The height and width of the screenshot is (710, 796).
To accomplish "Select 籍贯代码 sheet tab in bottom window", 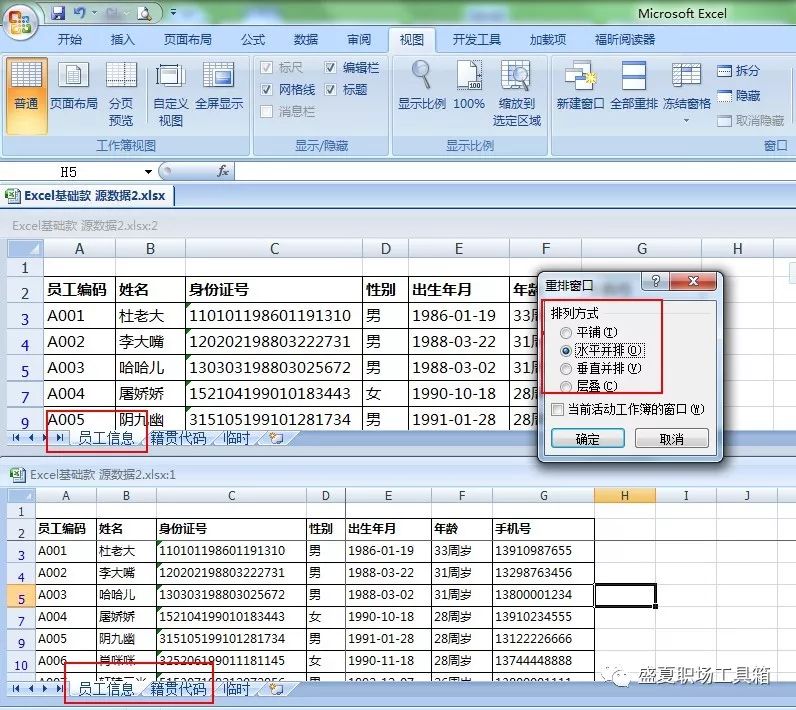I will [x=178, y=689].
